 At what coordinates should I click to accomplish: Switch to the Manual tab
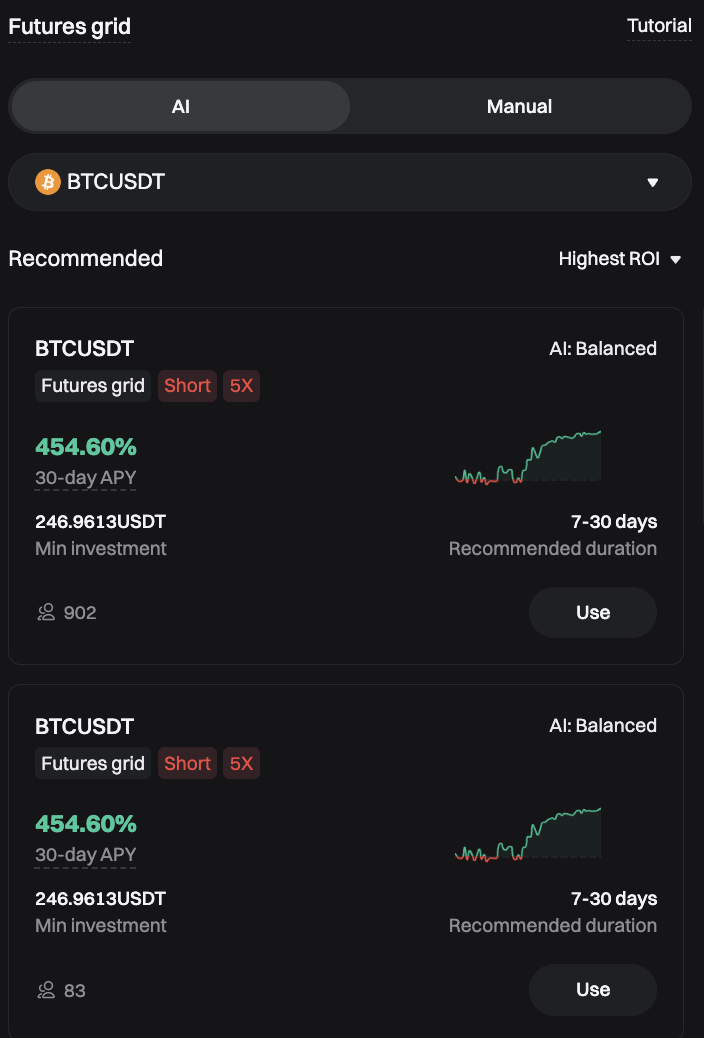519,107
